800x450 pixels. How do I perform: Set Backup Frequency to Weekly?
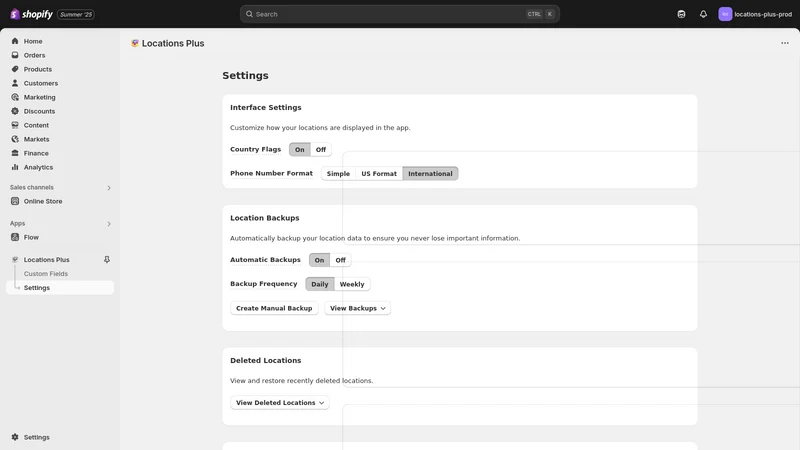pyautogui.click(x=352, y=284)
